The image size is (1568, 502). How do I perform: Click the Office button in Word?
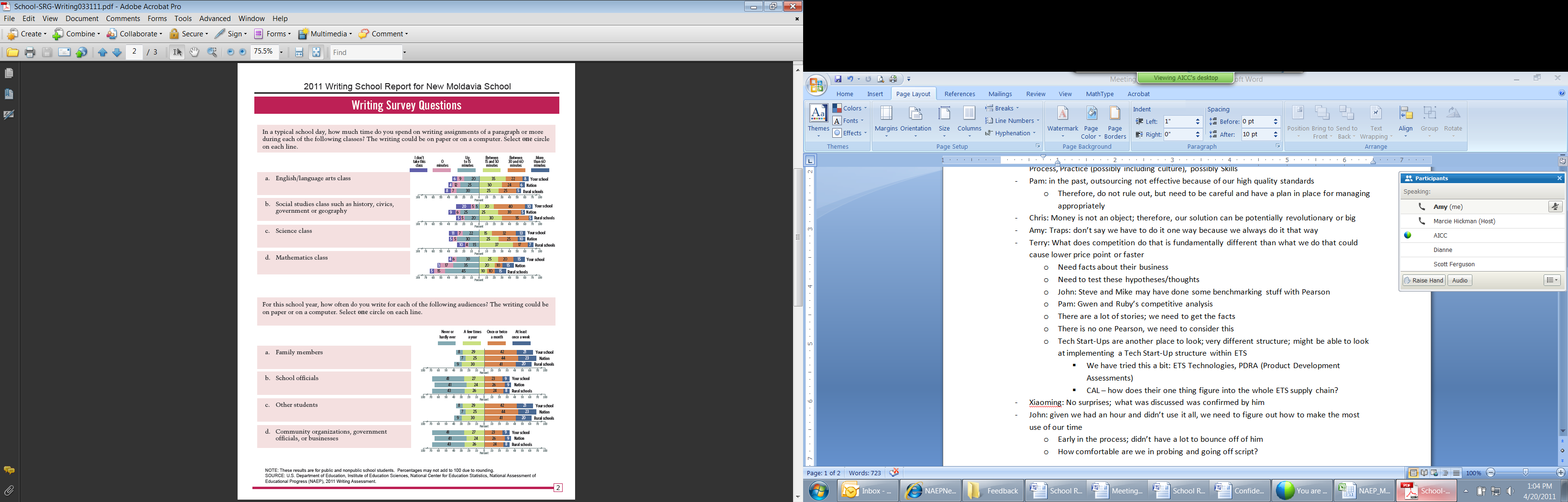coord(816,86)
